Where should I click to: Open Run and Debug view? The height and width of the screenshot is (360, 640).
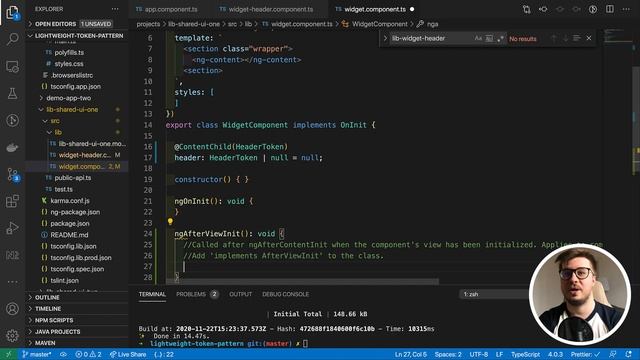coord(13,228)
